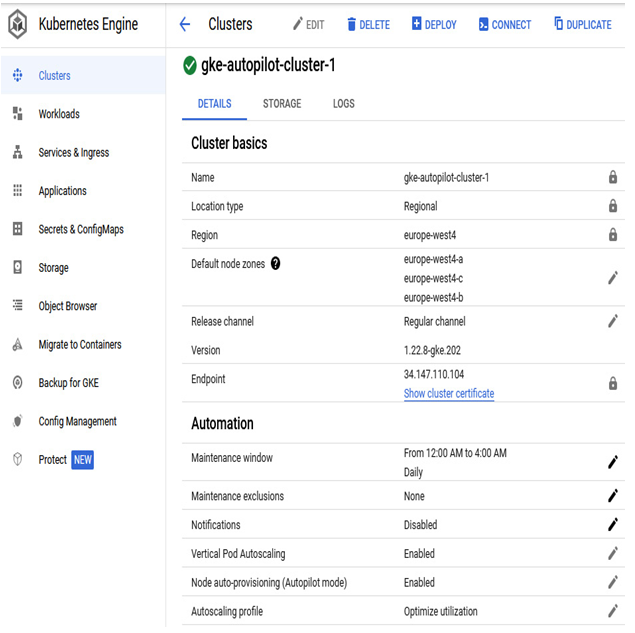Edit the Maintenance window pencil icon
The height and width of the screenshot is (633, 635).
[x=613, y=462]
